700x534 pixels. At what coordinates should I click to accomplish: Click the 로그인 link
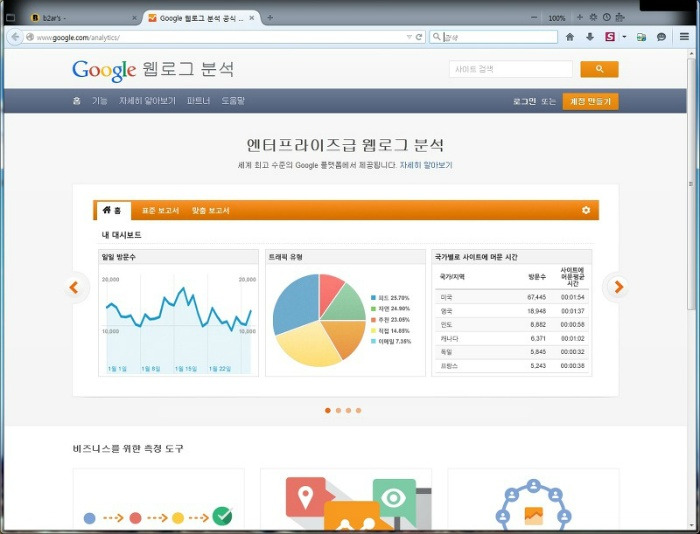click(524, 101)
